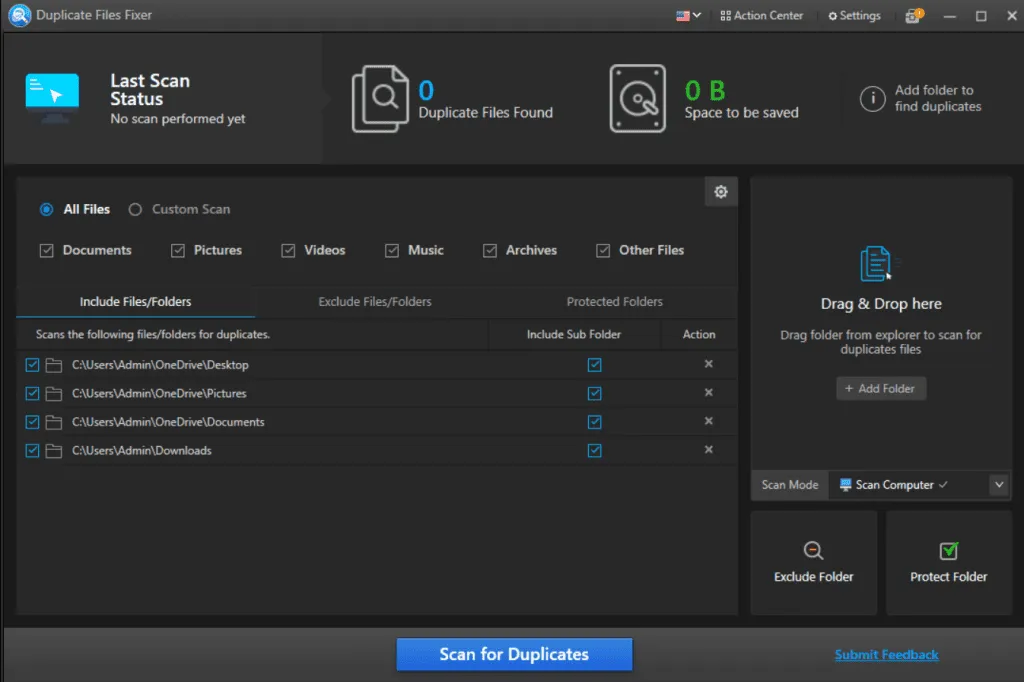The height and width of the screenshot is (682, 1024).
Task: Switch to the Exclude Files/Folders tab
Action: (x=375, y=301)
